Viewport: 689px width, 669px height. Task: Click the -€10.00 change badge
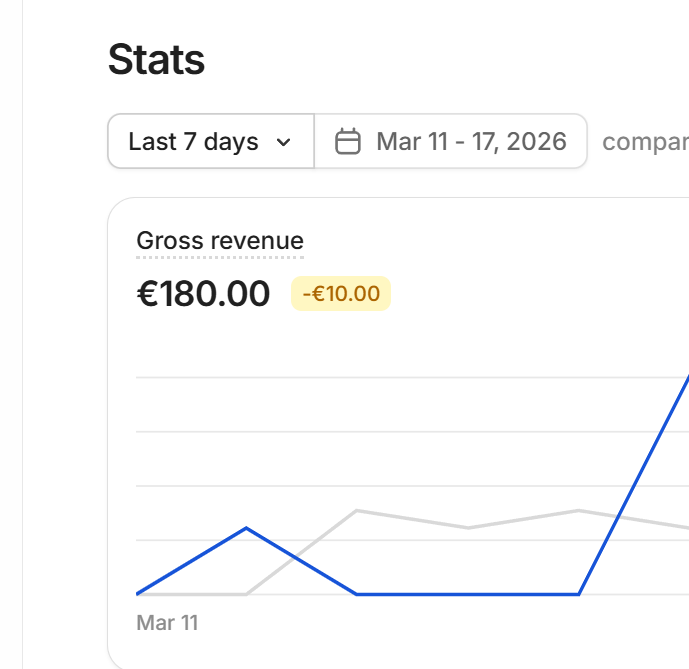[341, 294]
